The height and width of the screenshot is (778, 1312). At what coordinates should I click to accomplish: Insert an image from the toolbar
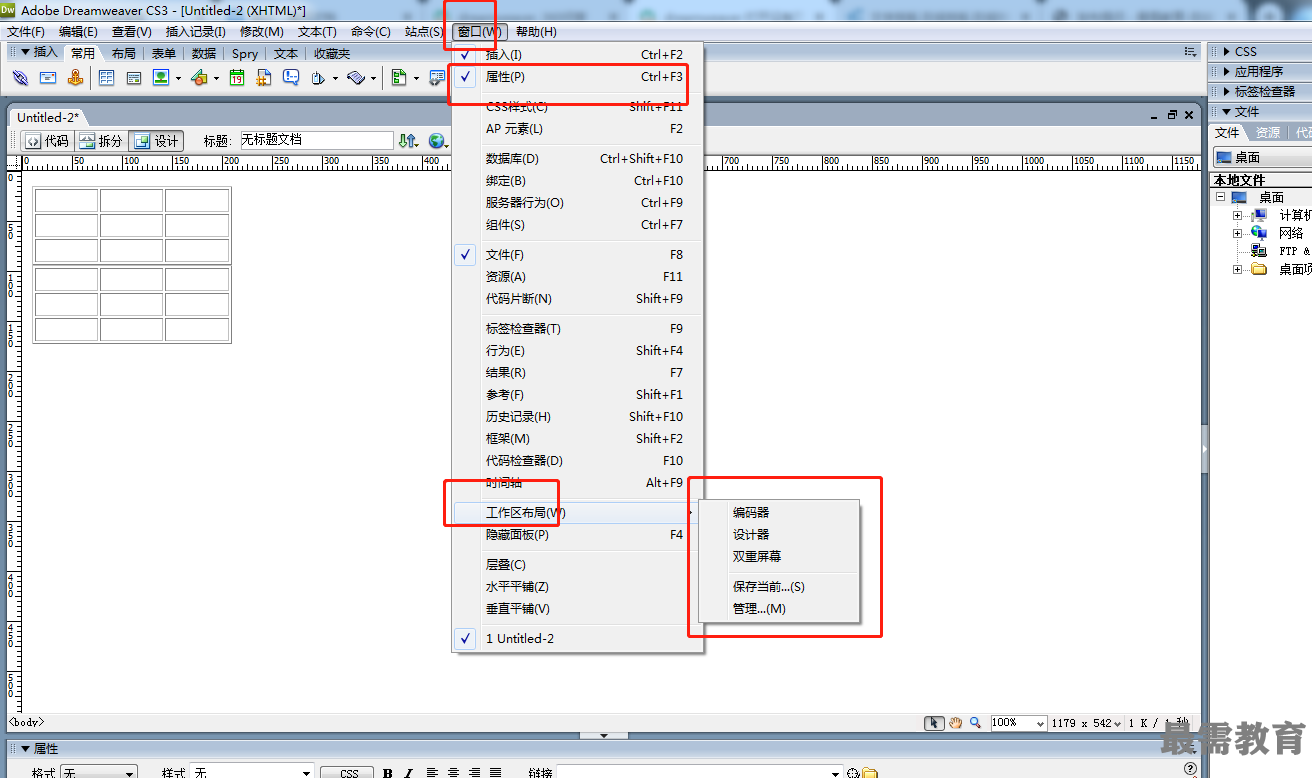tap(161, 78)
